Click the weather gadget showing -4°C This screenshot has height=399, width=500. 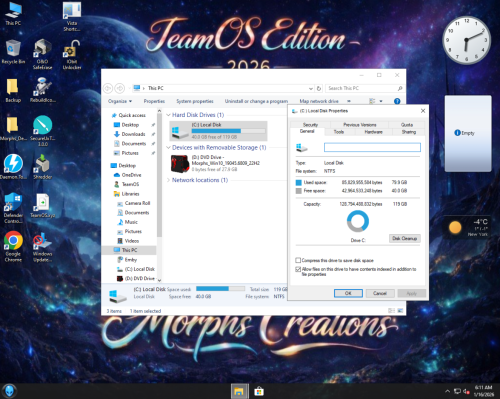click(467, 227)
